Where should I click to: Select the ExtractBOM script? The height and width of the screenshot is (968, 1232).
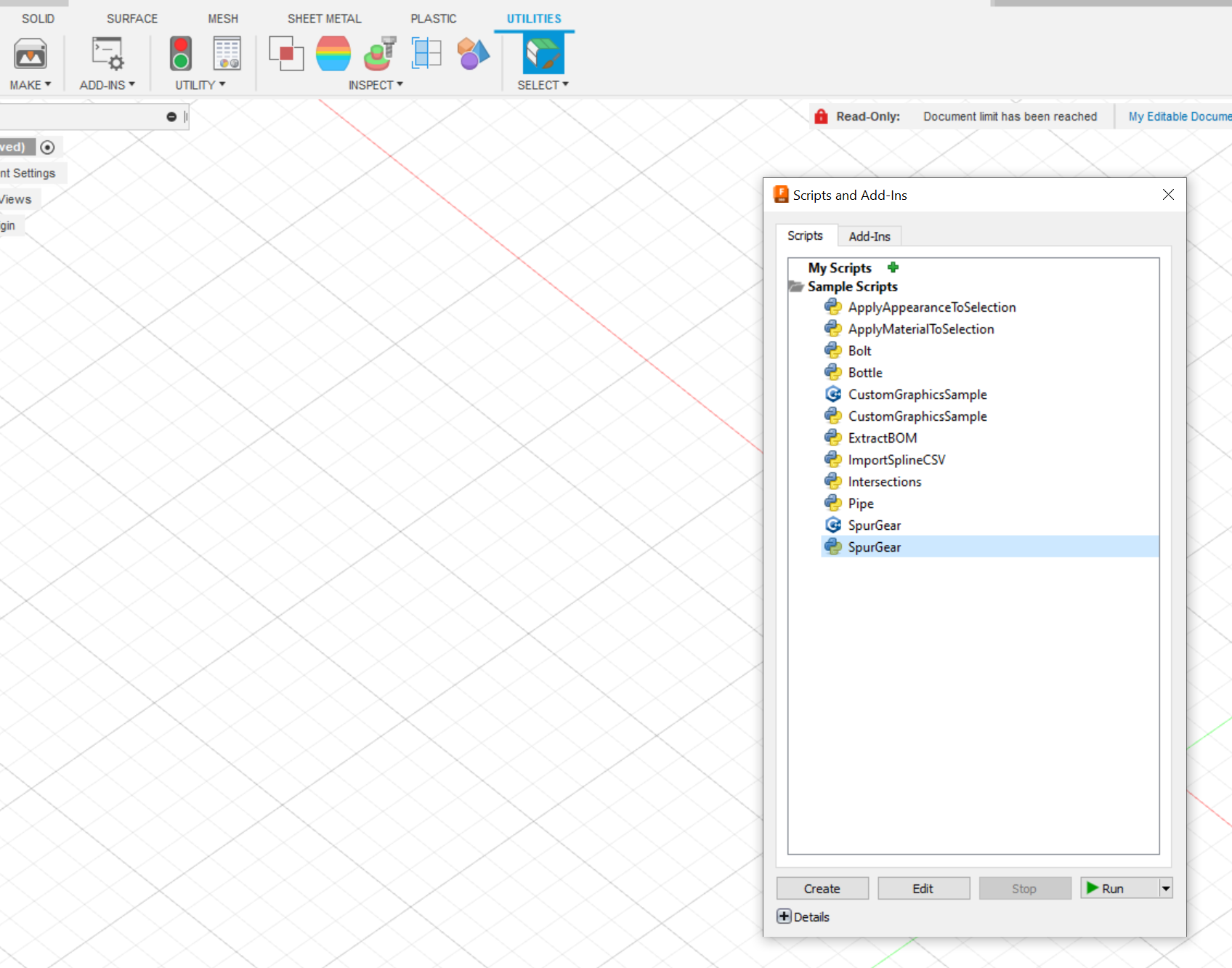click(x=883, y=438)
